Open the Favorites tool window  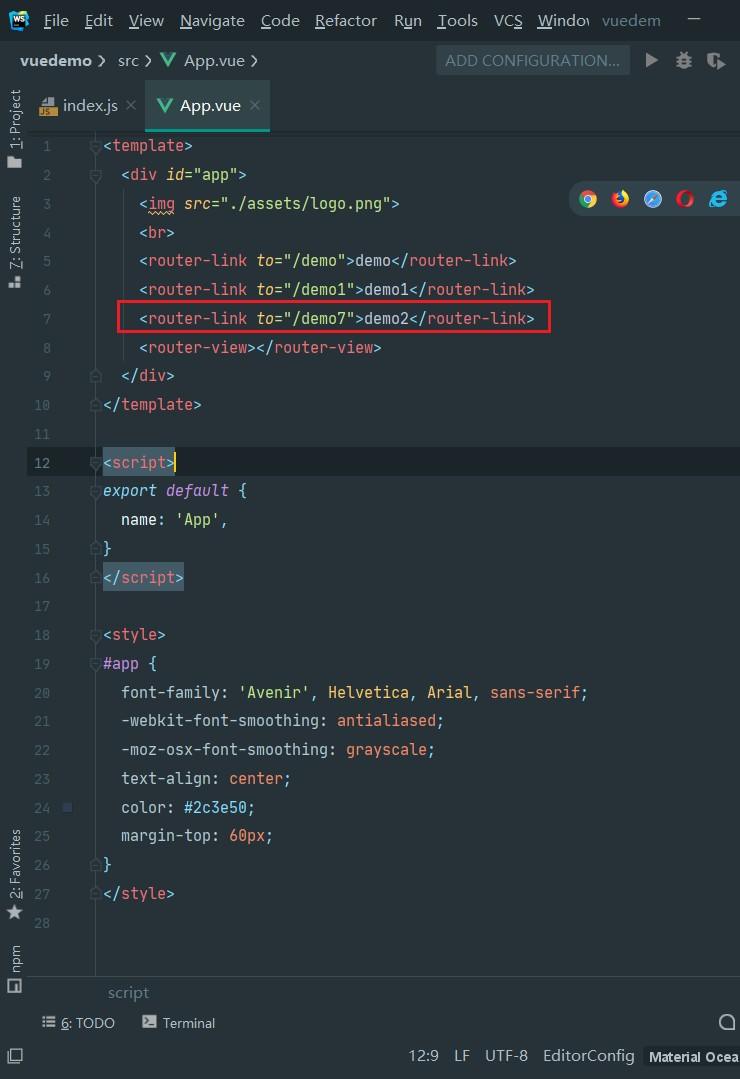14,874
